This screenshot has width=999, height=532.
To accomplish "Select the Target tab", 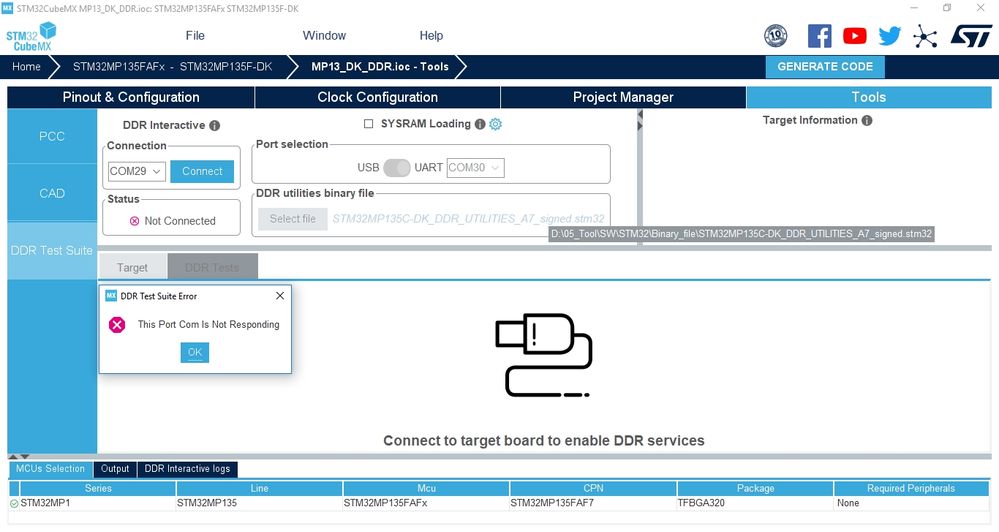I will point(133,268).
